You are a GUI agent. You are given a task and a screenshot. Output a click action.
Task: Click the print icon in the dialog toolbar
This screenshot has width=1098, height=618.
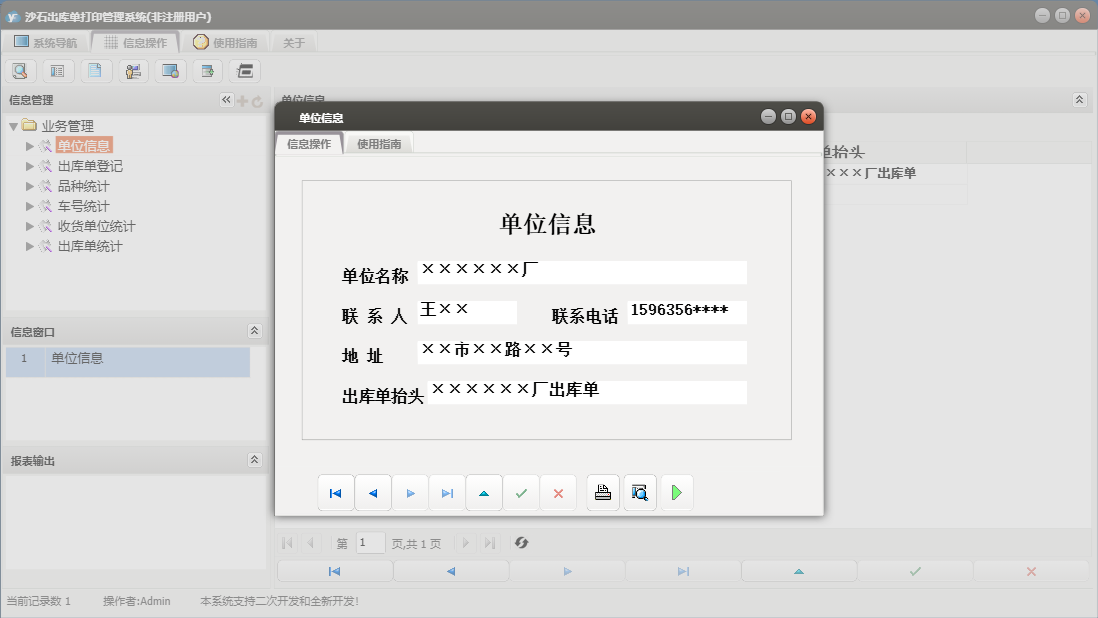click(x=602, y=492)
